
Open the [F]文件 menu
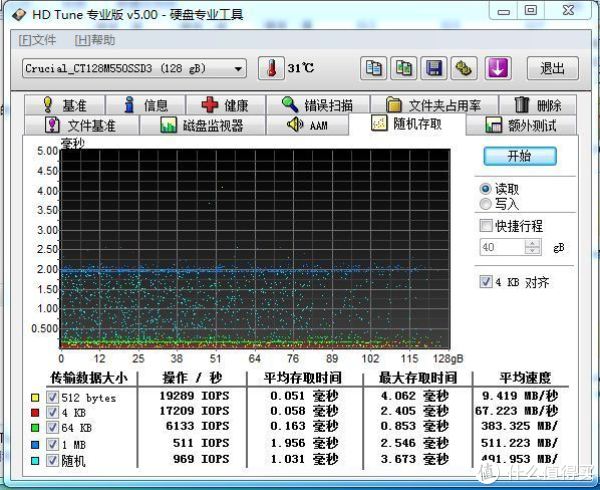coord(37,40)
